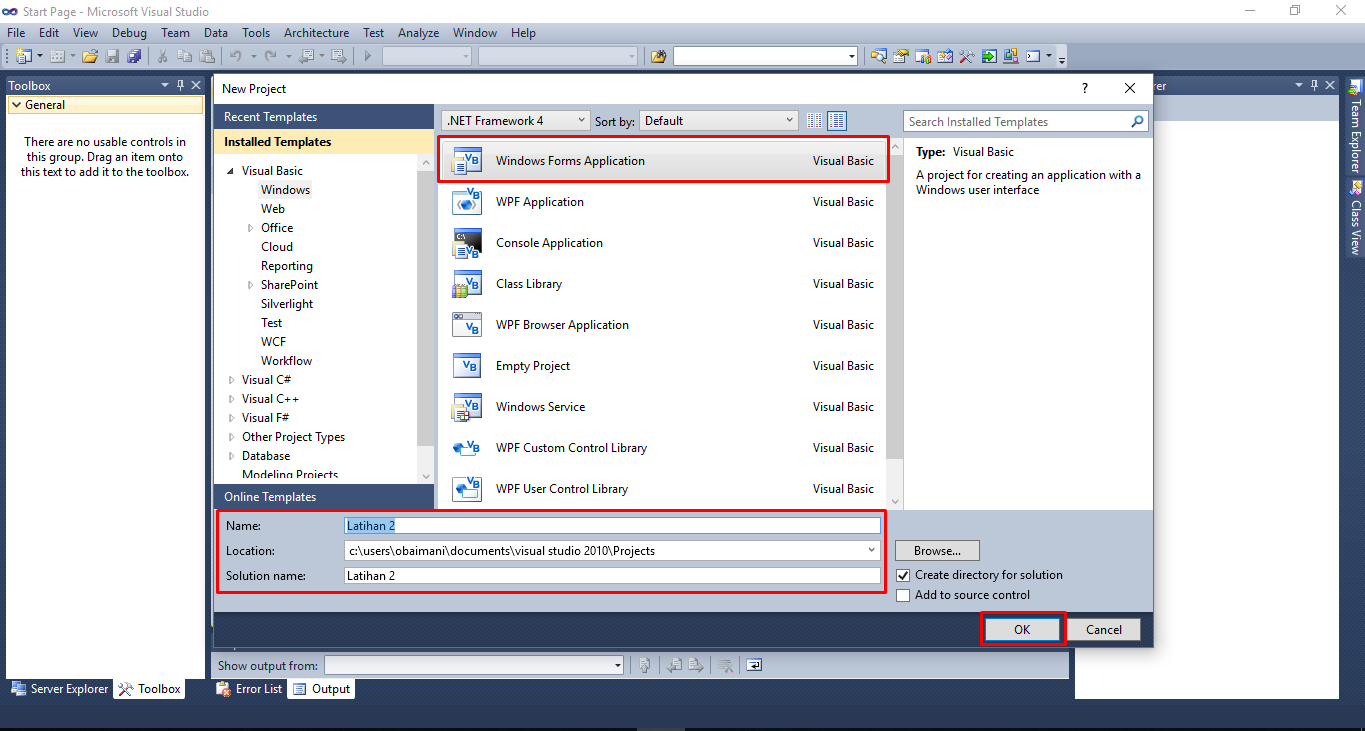1365x731 pixels.
Task: Select the WPF Application template
Action: (x=662, y=202)
